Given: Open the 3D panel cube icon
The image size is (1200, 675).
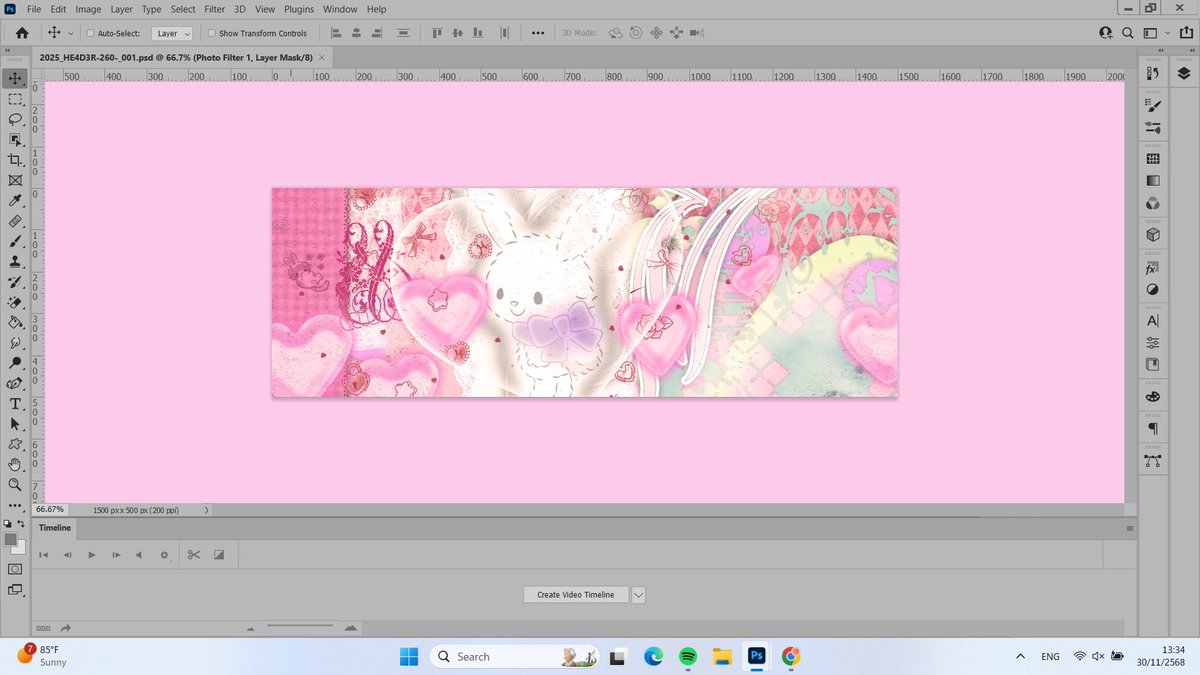Looking at the screenshot, I should coord(1152,235).
